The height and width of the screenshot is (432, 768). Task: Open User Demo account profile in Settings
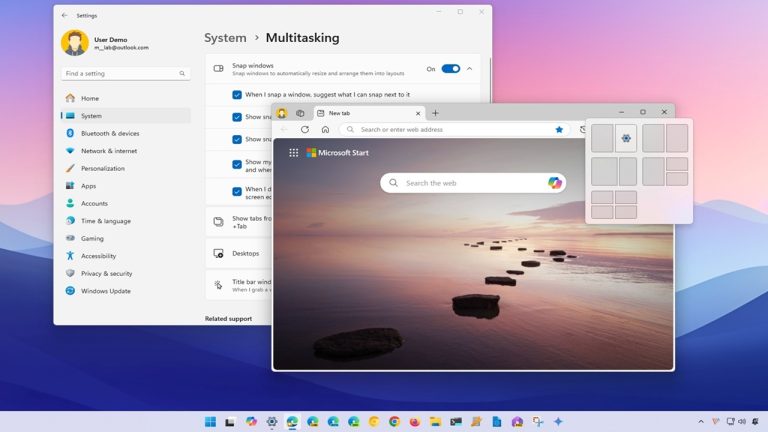coord(105,43)
